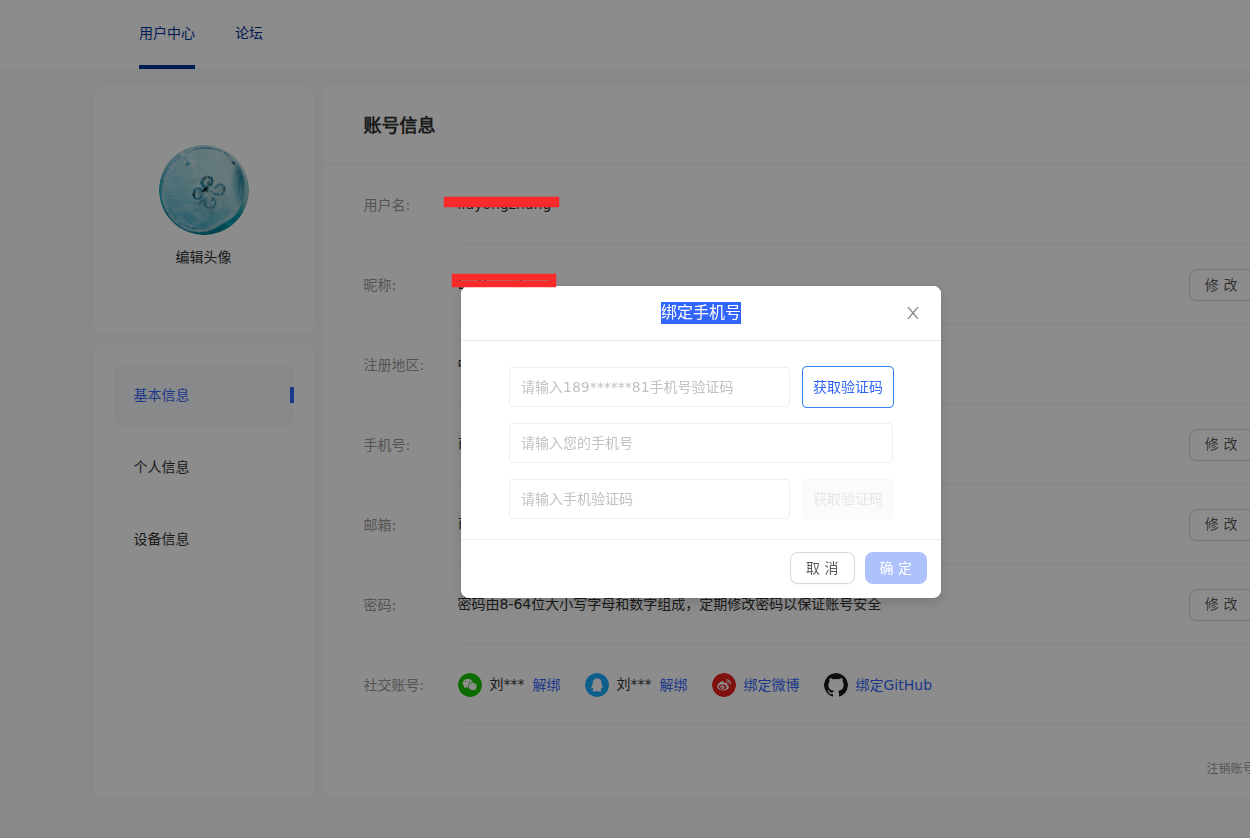Click 修改 in the 密码 row
The width and height of the screenshot is (1250, 838).
(1220, 605)
